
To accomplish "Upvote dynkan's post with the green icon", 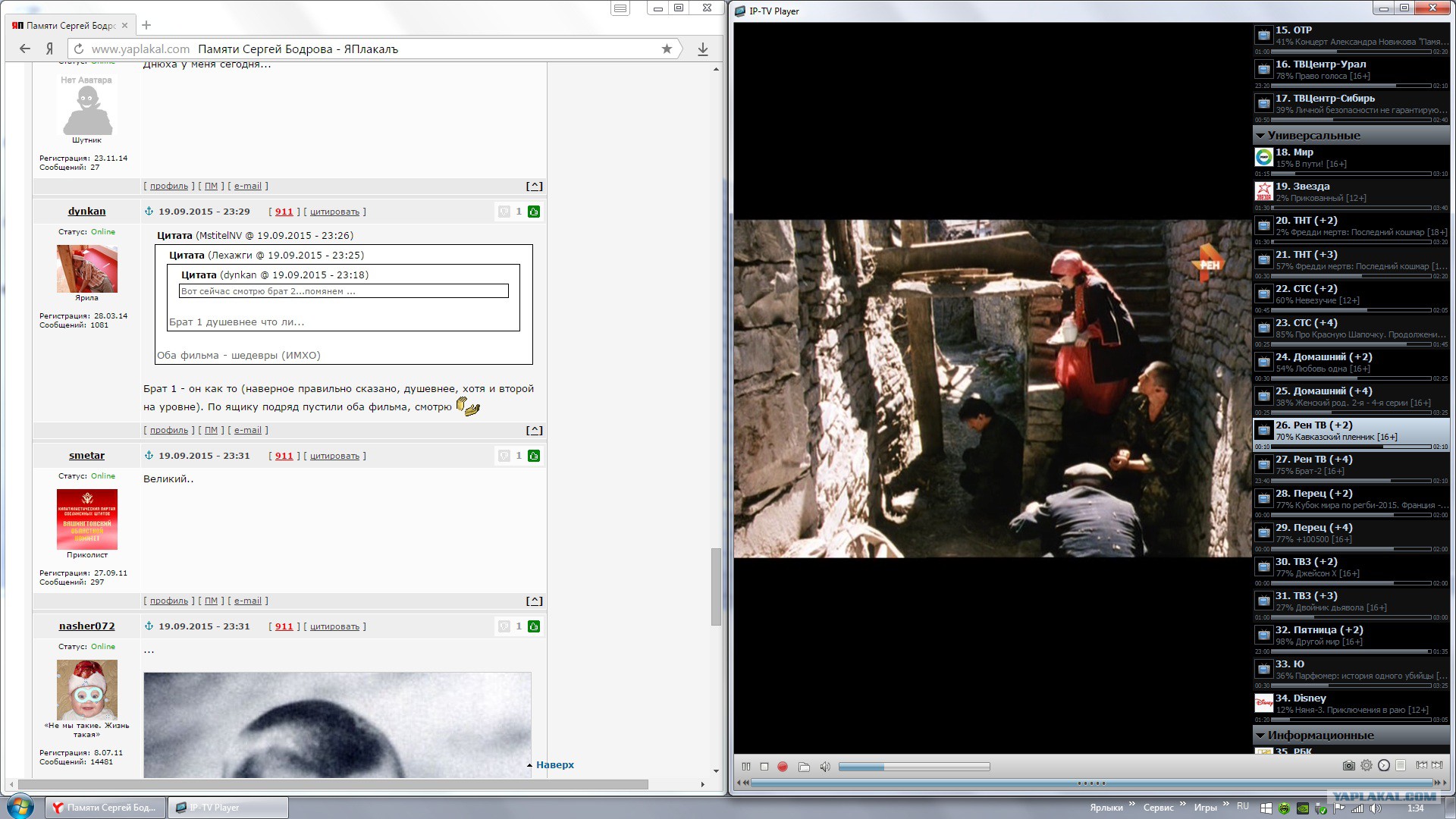I will (534, 212).
